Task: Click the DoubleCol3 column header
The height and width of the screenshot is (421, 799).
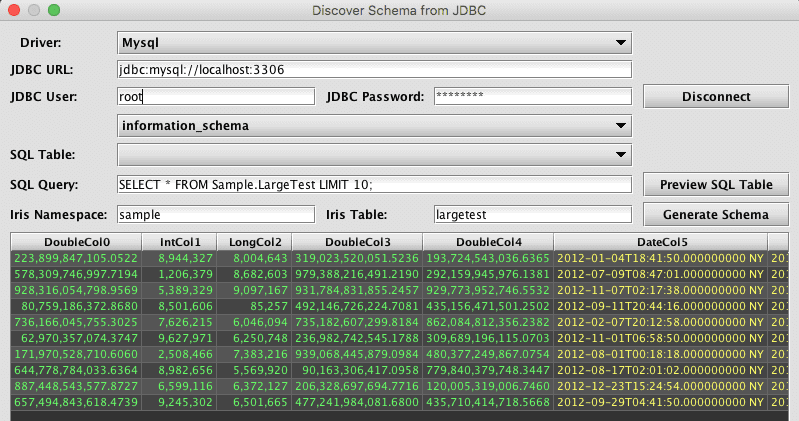Action: 358,241
